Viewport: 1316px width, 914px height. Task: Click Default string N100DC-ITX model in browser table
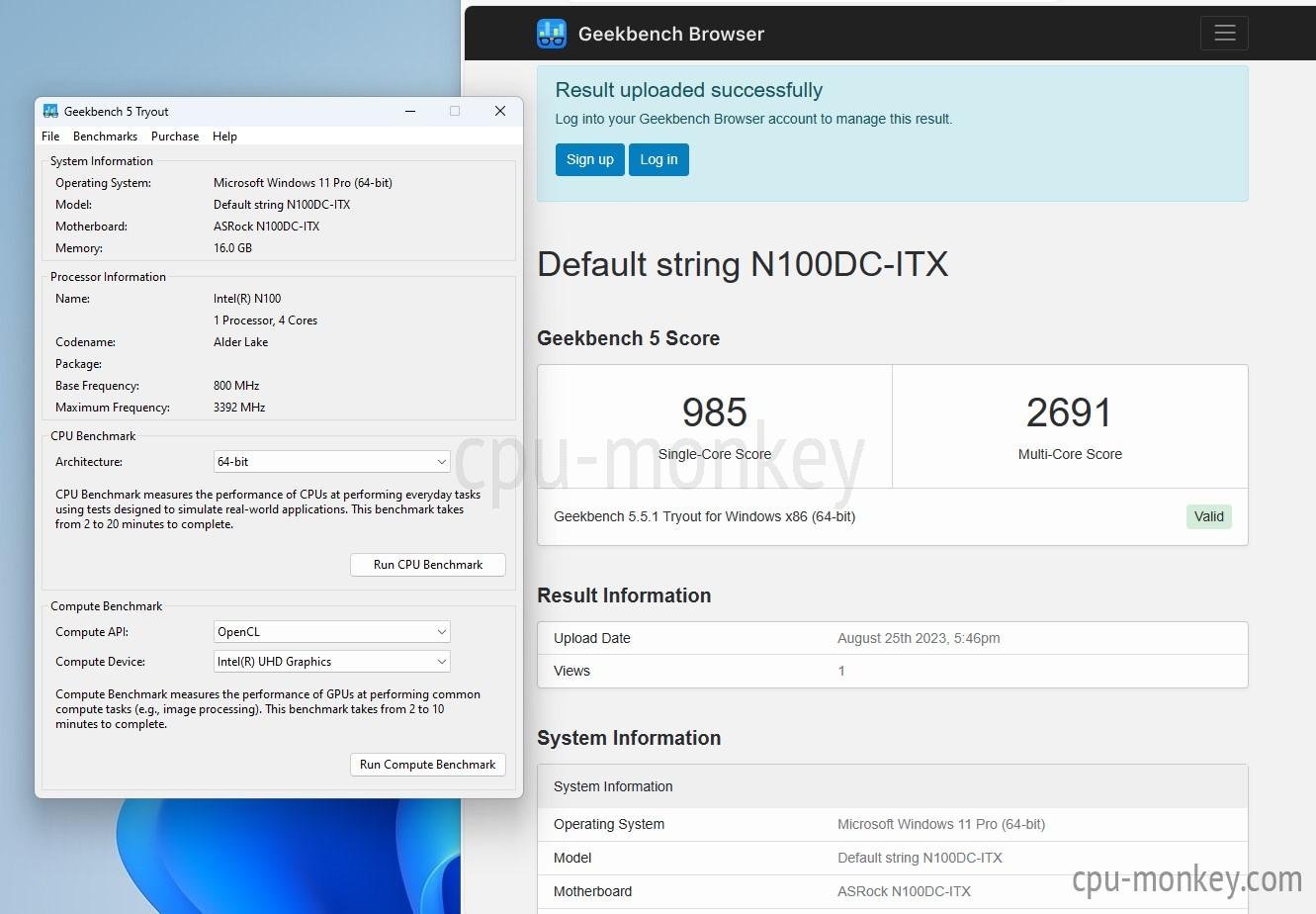click(x=921, y=858)
